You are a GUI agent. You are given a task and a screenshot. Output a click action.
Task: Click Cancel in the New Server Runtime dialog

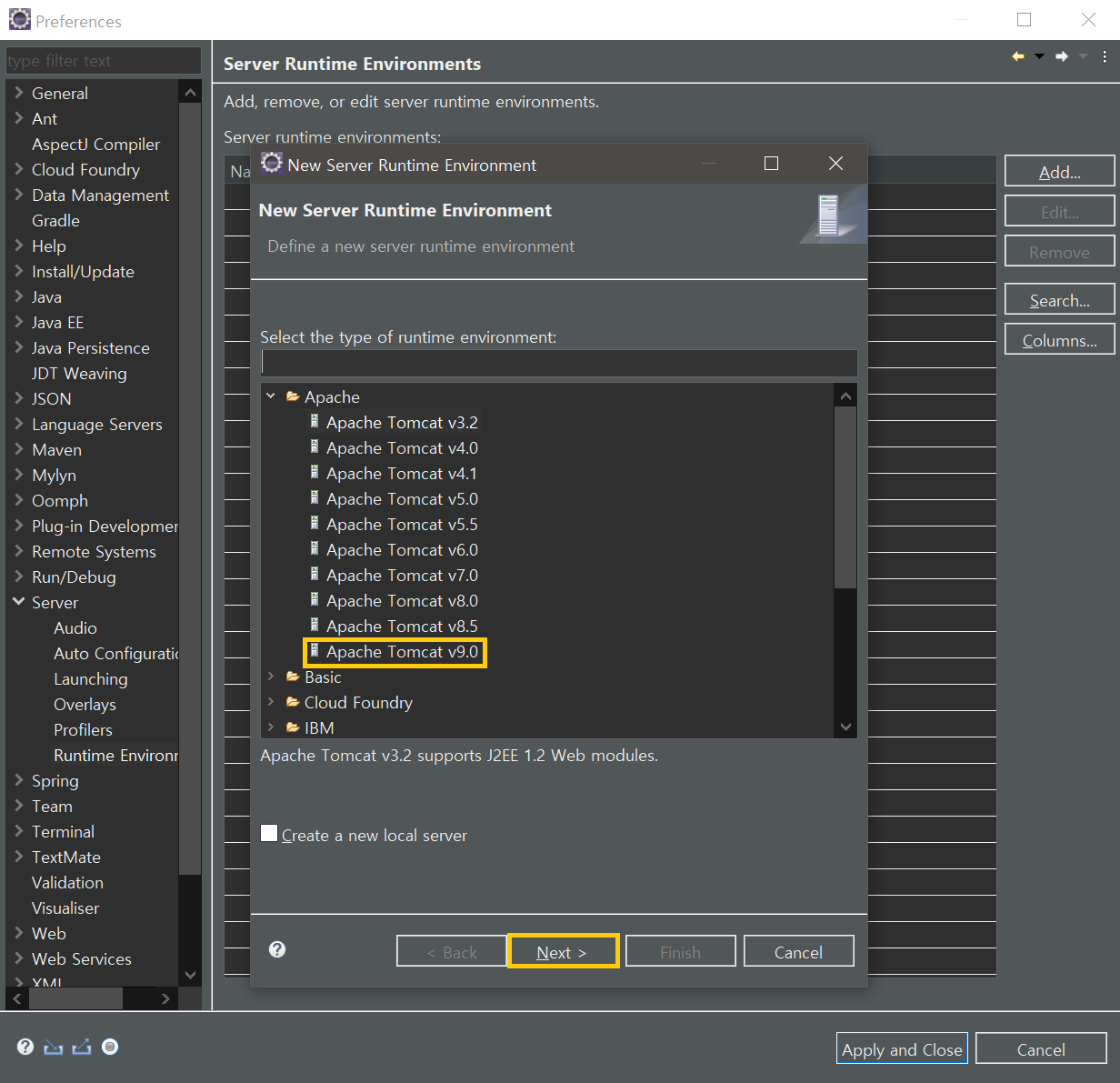(x=798, y=951)
